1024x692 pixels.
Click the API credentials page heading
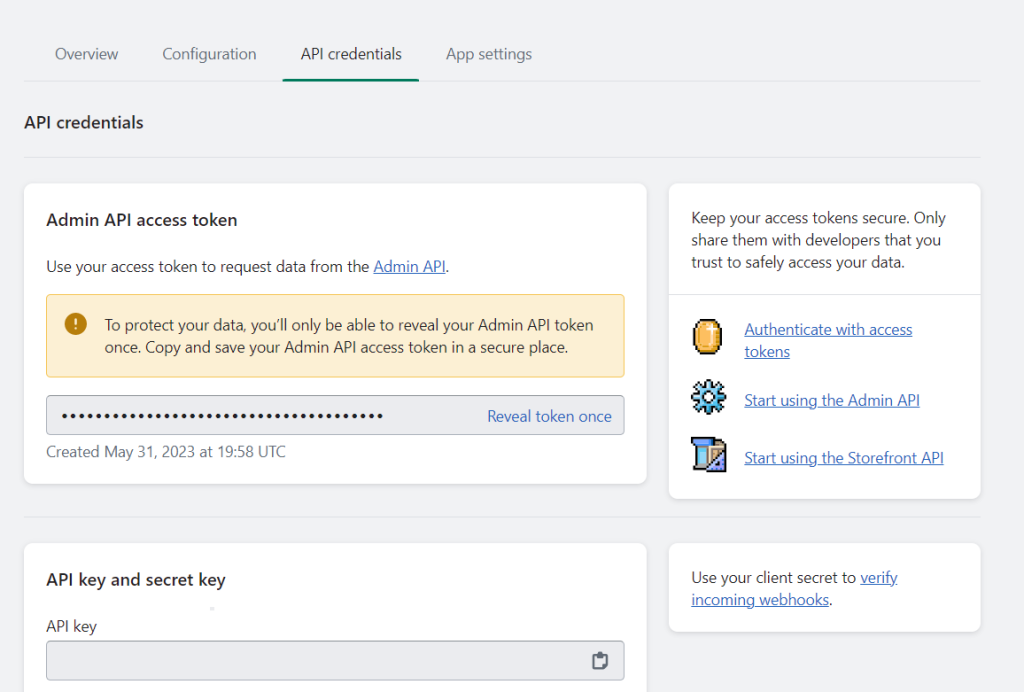pyautogui.click(x=84, y=123)
